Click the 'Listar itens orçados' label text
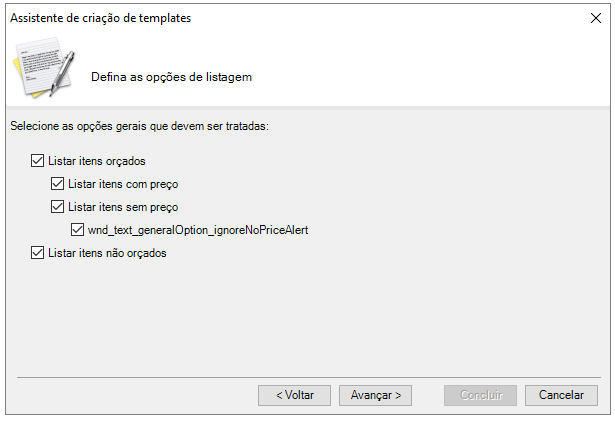 tap(96, 161)
